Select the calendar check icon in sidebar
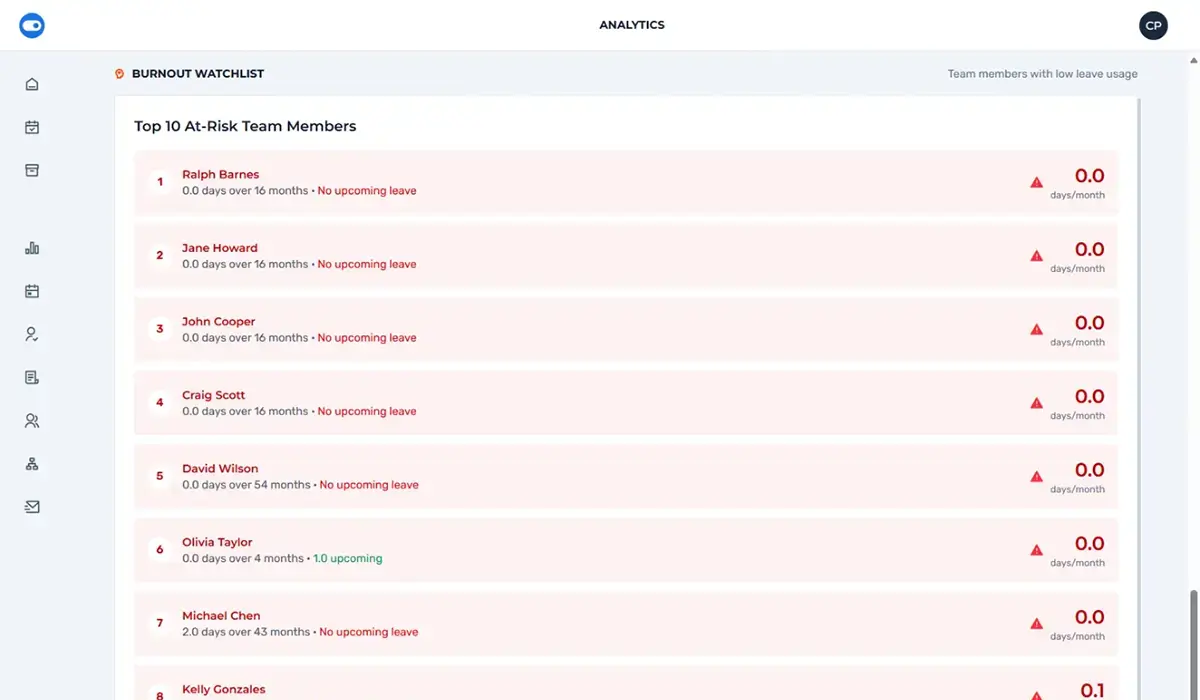Image resolution: width=1200 pixels, height=700 pixels. click(31, 127)
